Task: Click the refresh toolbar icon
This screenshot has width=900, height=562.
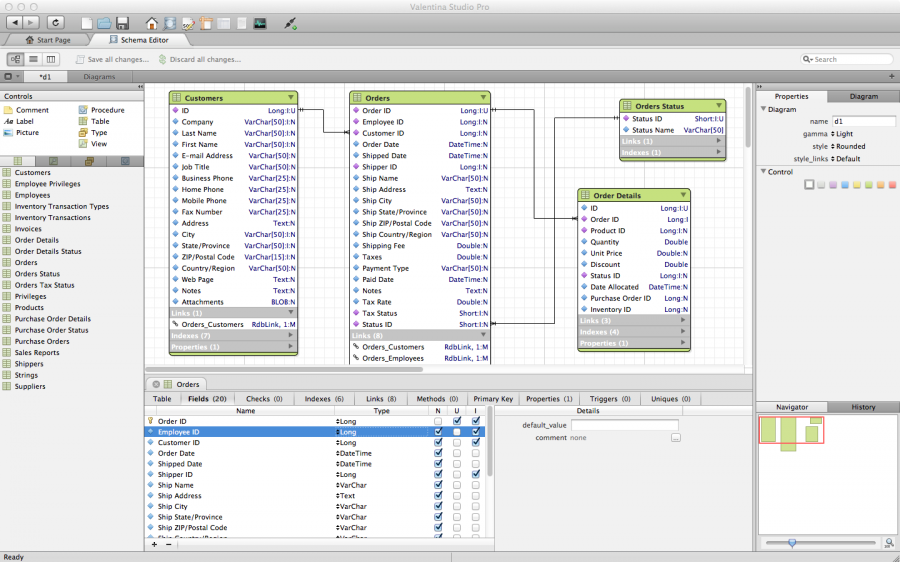Action: tap(55, 22)
